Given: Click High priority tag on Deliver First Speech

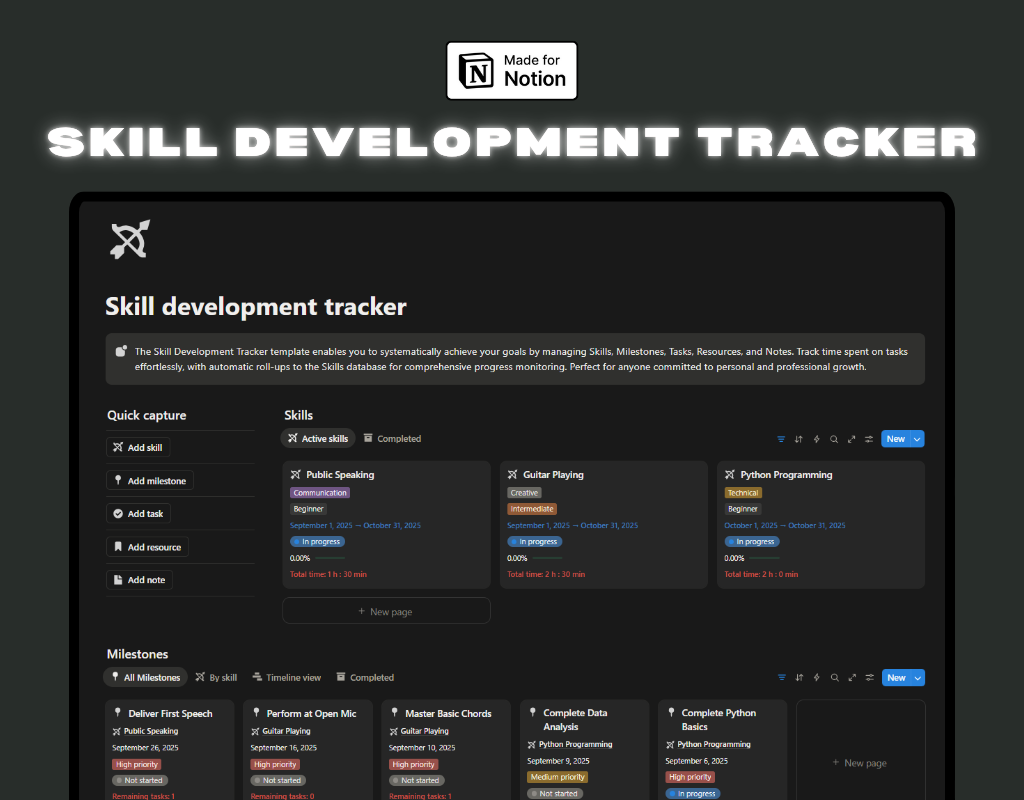Looking at the screenshot, I should click(x=136, y=764).
